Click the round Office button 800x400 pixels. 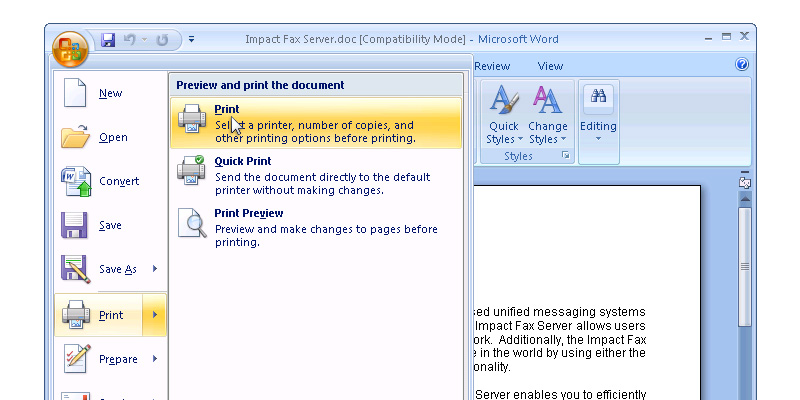71,48
